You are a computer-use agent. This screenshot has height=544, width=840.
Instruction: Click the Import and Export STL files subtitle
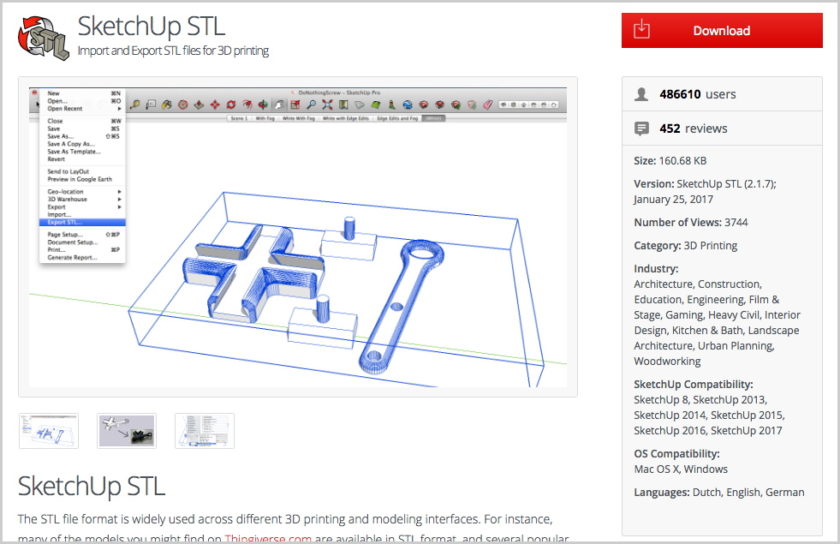173,51
